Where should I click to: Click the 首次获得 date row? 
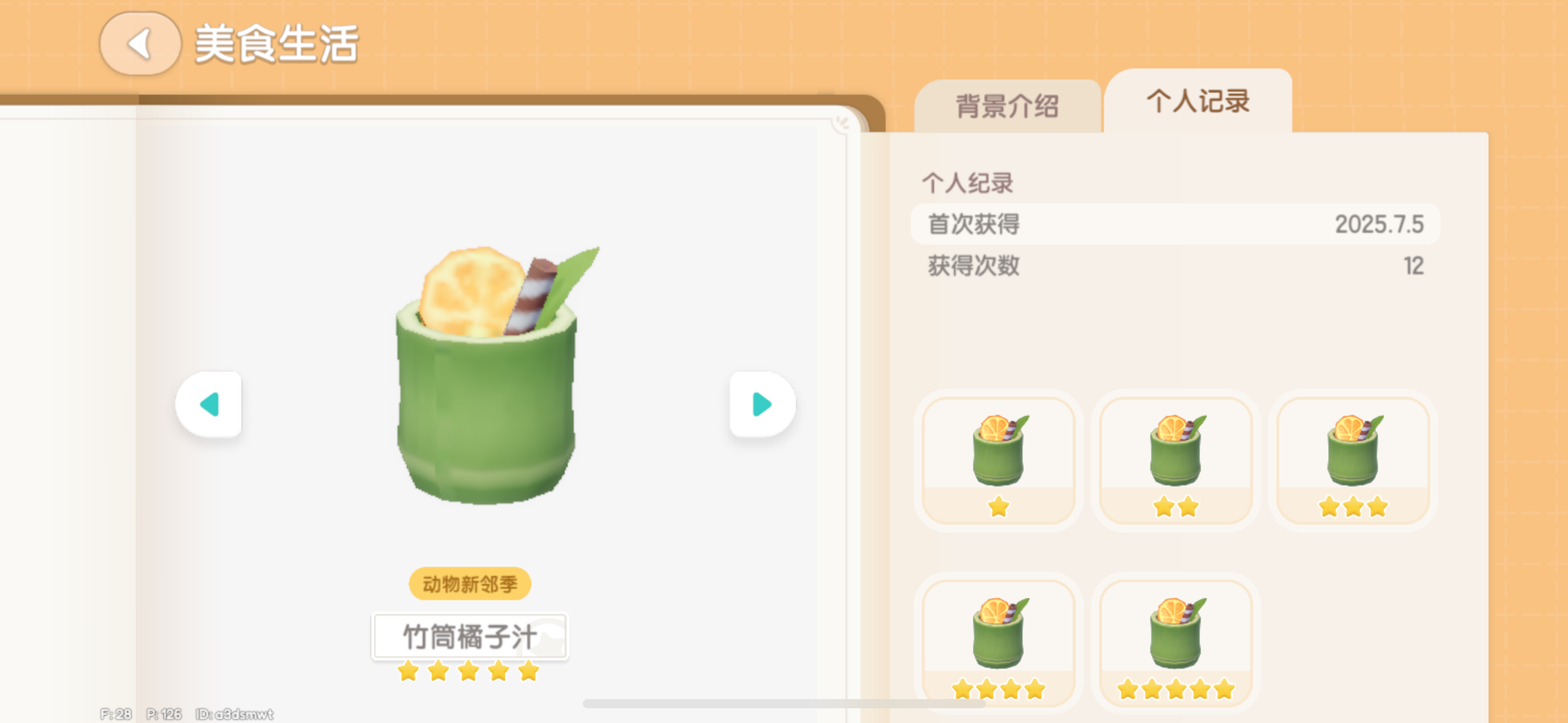pyautogui.click(x=1175, y=224)
